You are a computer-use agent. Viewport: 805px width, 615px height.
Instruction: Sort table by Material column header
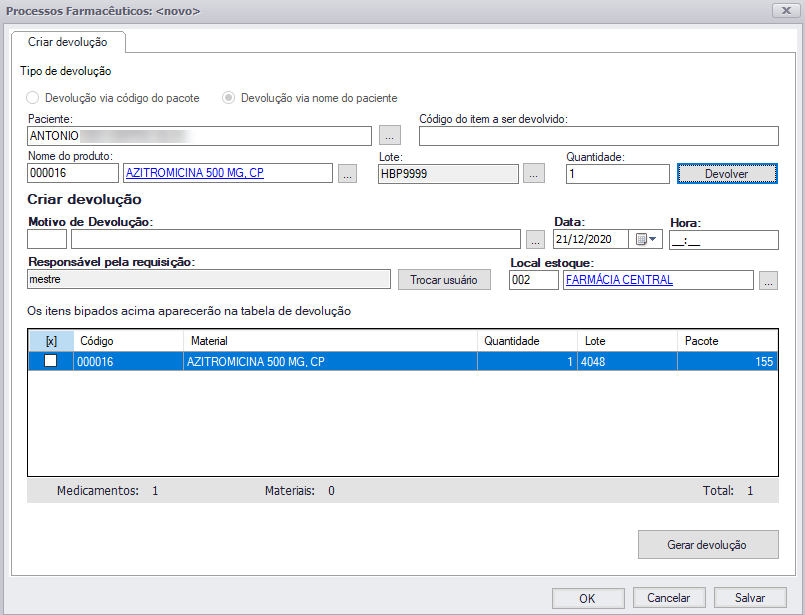tap(330, 341)
